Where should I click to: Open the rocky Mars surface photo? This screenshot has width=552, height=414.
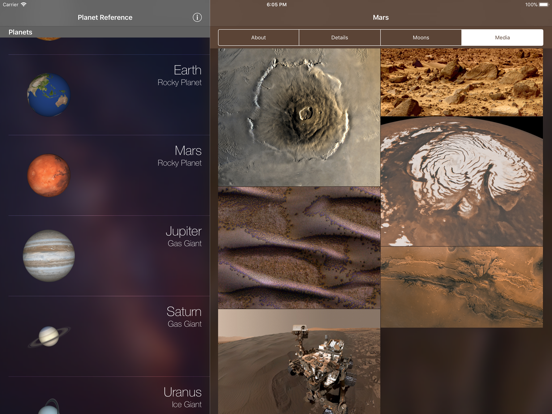tap(462, 82)
